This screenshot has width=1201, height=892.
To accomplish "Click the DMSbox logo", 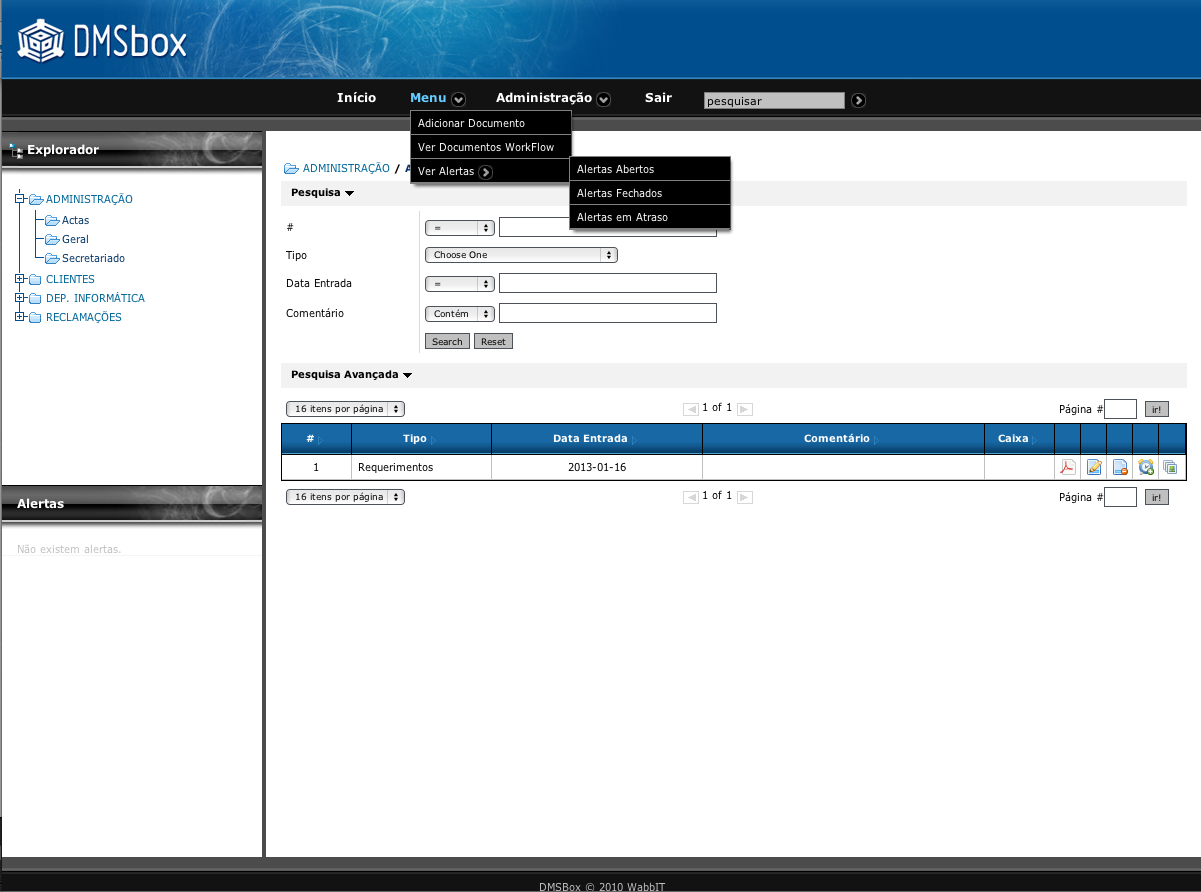I will point(102,41).
